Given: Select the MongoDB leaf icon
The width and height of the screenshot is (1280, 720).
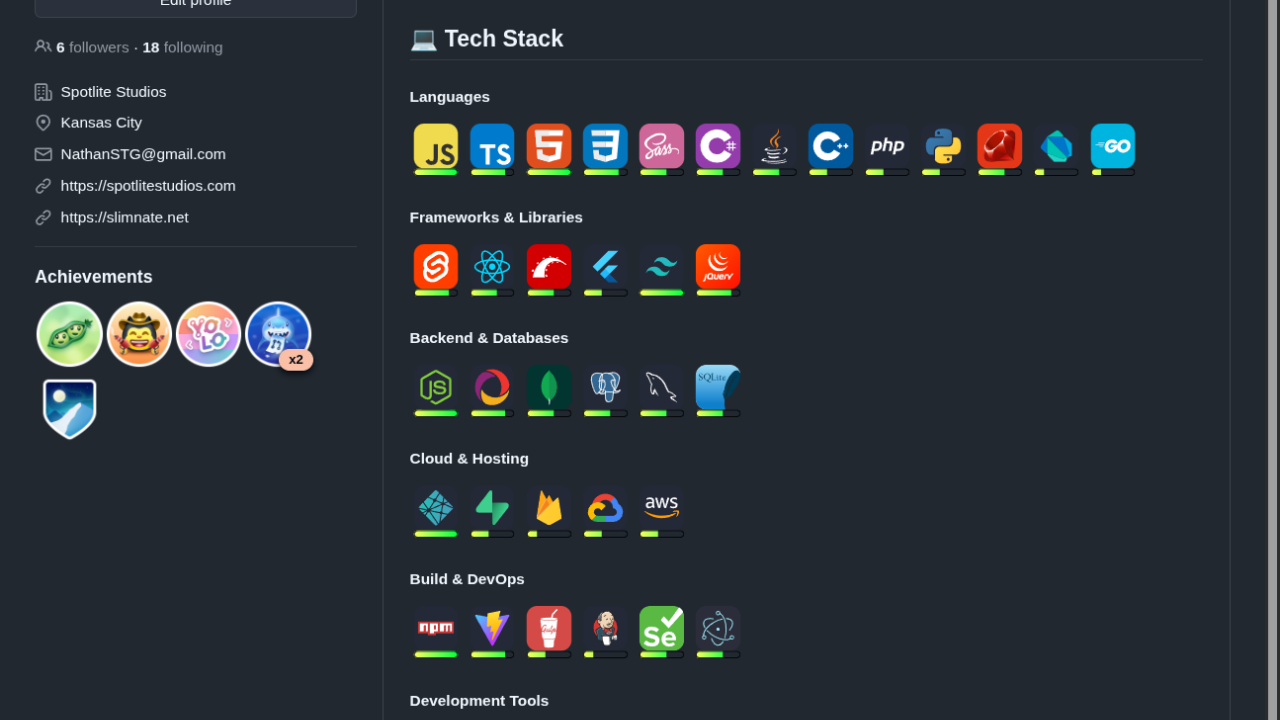Looking at the screenshot, I should tap(548, 387).
